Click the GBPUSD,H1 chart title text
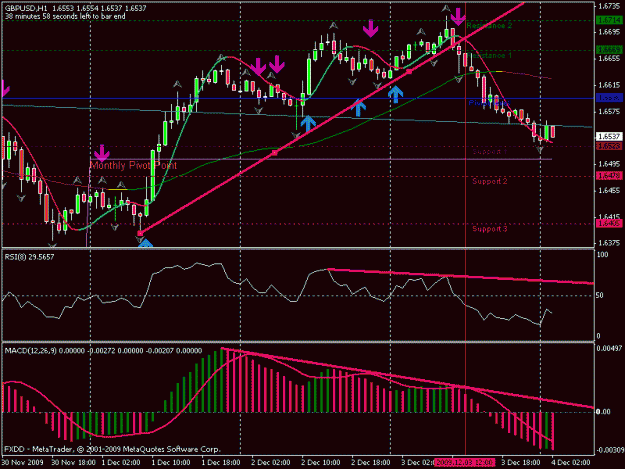 25,8
